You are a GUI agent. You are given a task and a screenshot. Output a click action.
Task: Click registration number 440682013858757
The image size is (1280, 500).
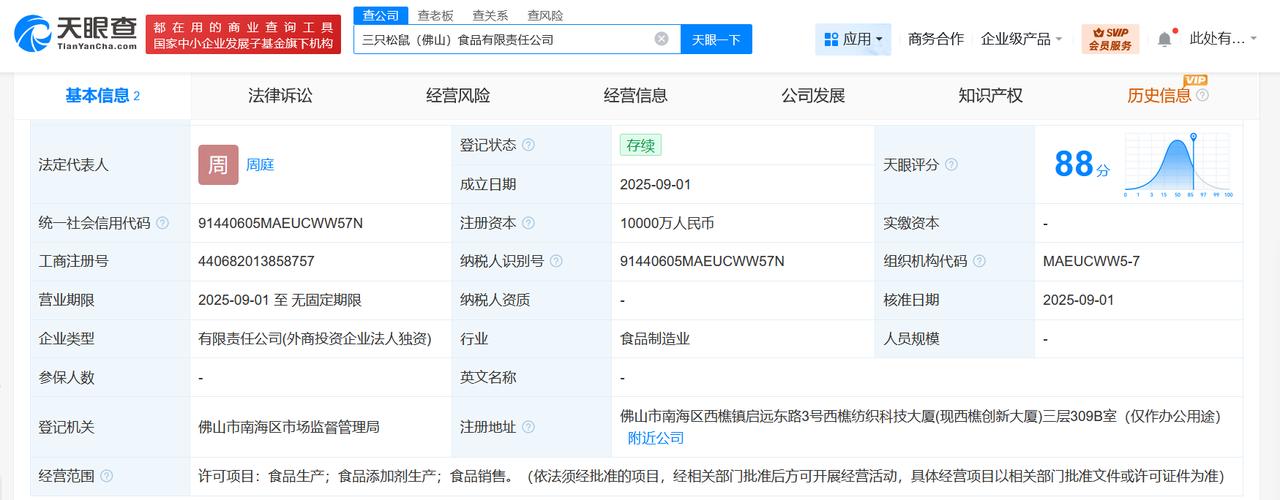(256, 262)
